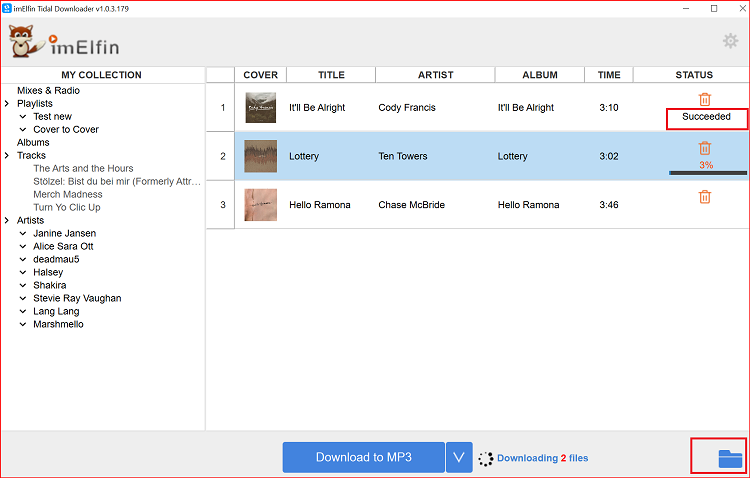Screen dimensions: 750x478
Task: Collapse the Cover to Cover chevron
Action: tap(22, 129)
